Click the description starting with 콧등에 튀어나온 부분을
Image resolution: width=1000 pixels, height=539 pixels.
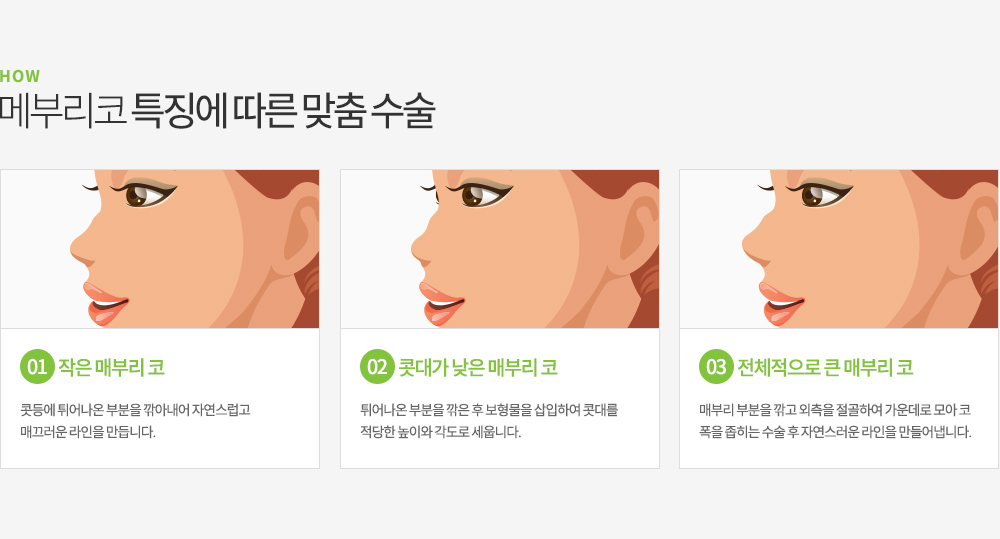click(x=135, y=421)
